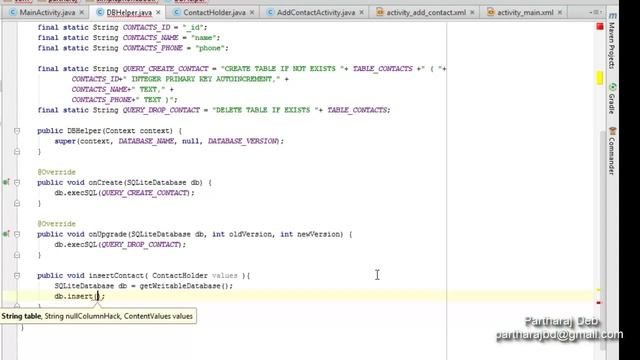Viewport: 640px width, 360px height.
Task: Click the editor vertical scrollbar
Action: [x=603, y=241]
